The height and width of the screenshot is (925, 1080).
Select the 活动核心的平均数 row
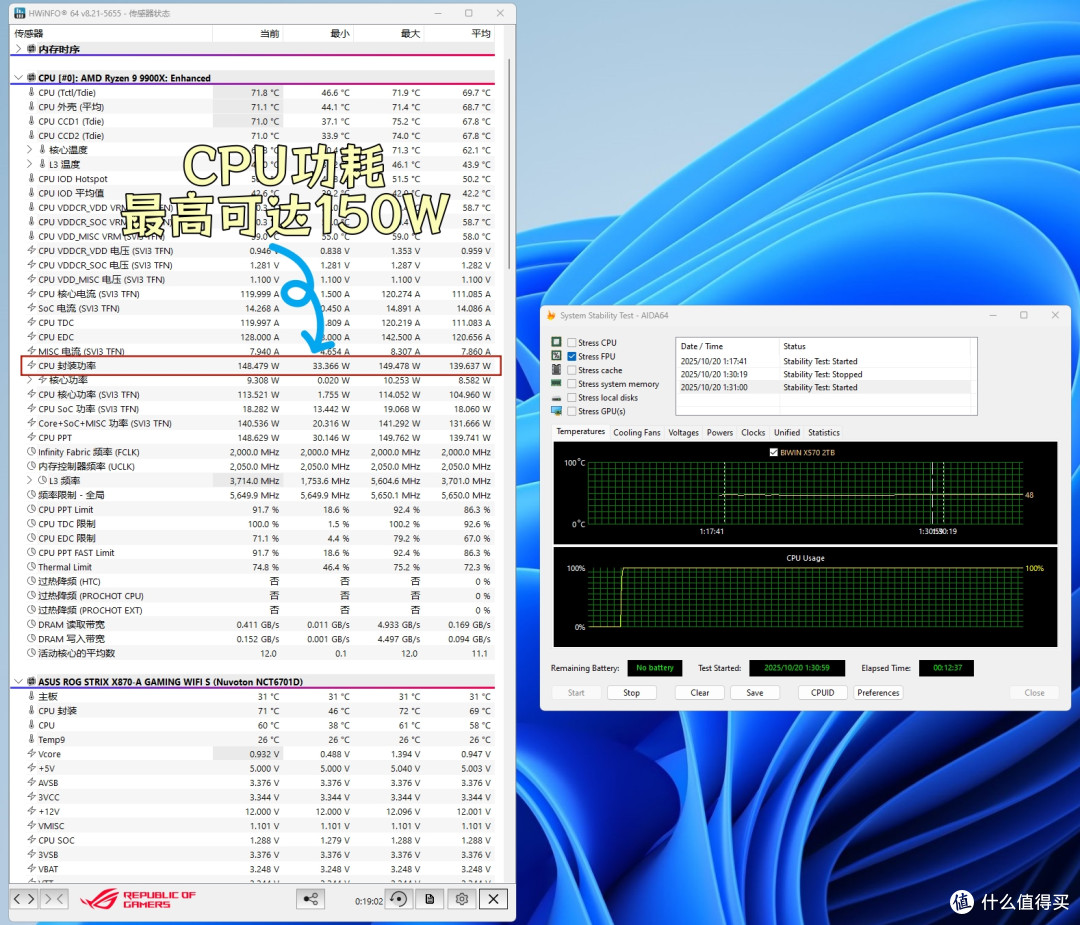(x=253, y=653)
